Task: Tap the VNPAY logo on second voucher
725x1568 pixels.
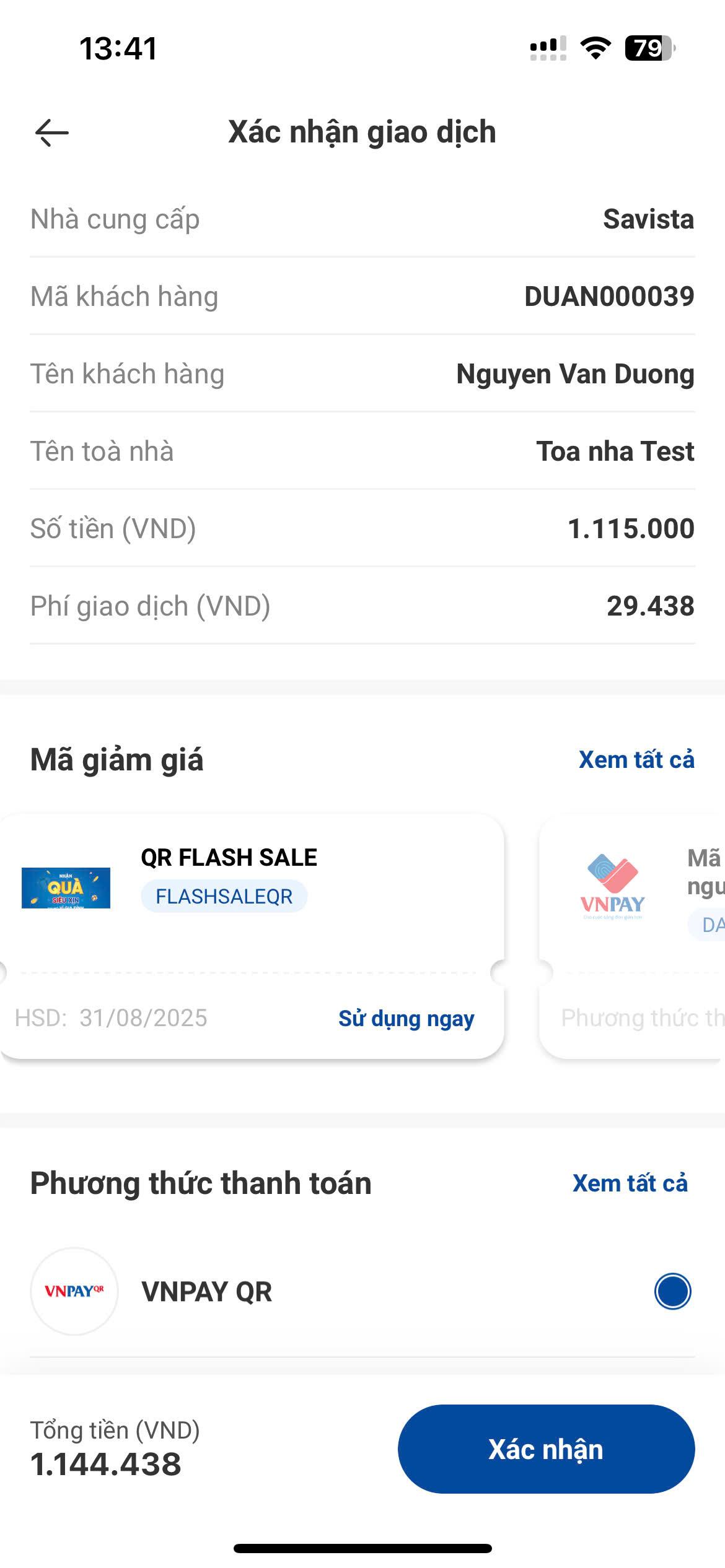Action: click(x=612, y=887)
